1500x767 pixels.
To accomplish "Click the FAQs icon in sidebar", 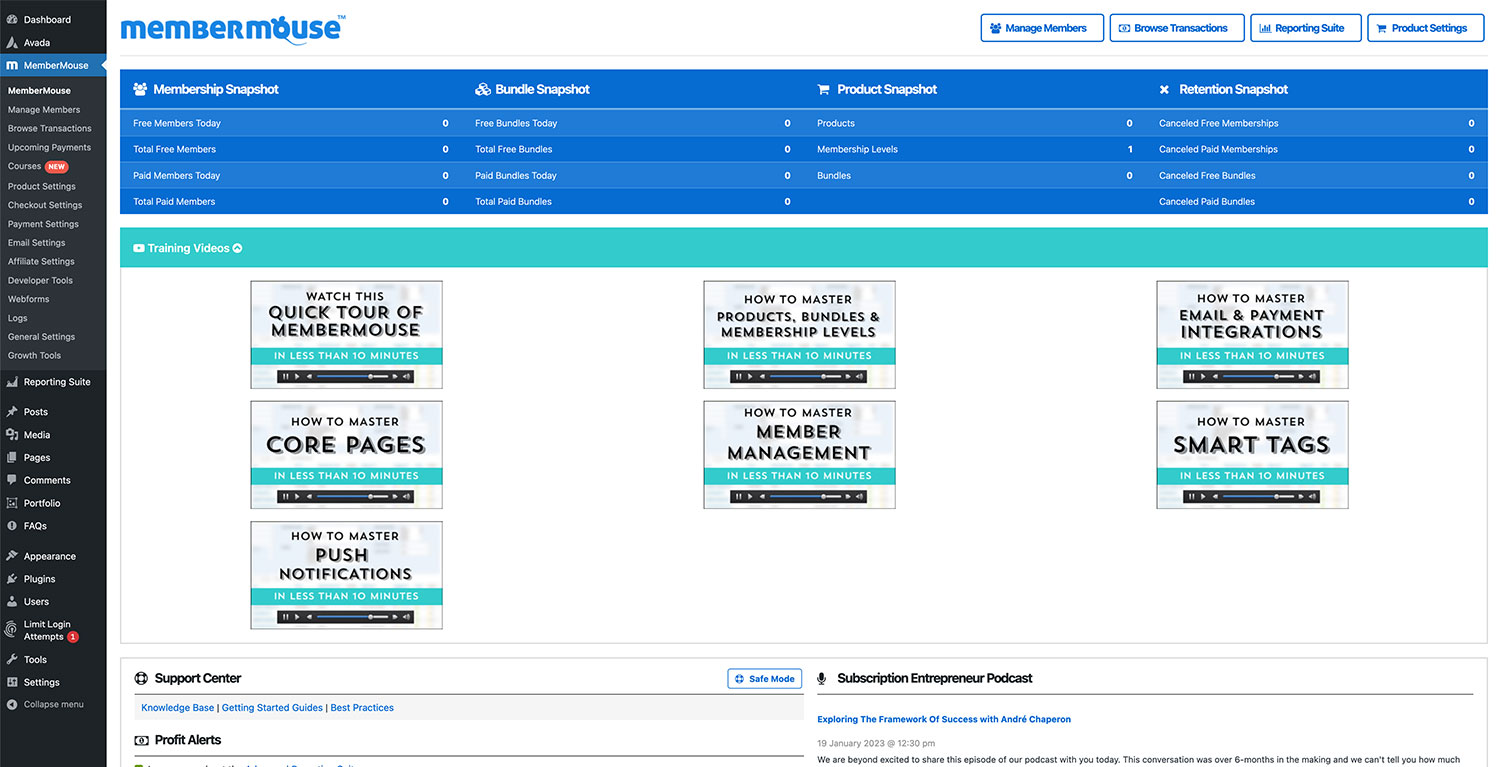I will [12, 526].
